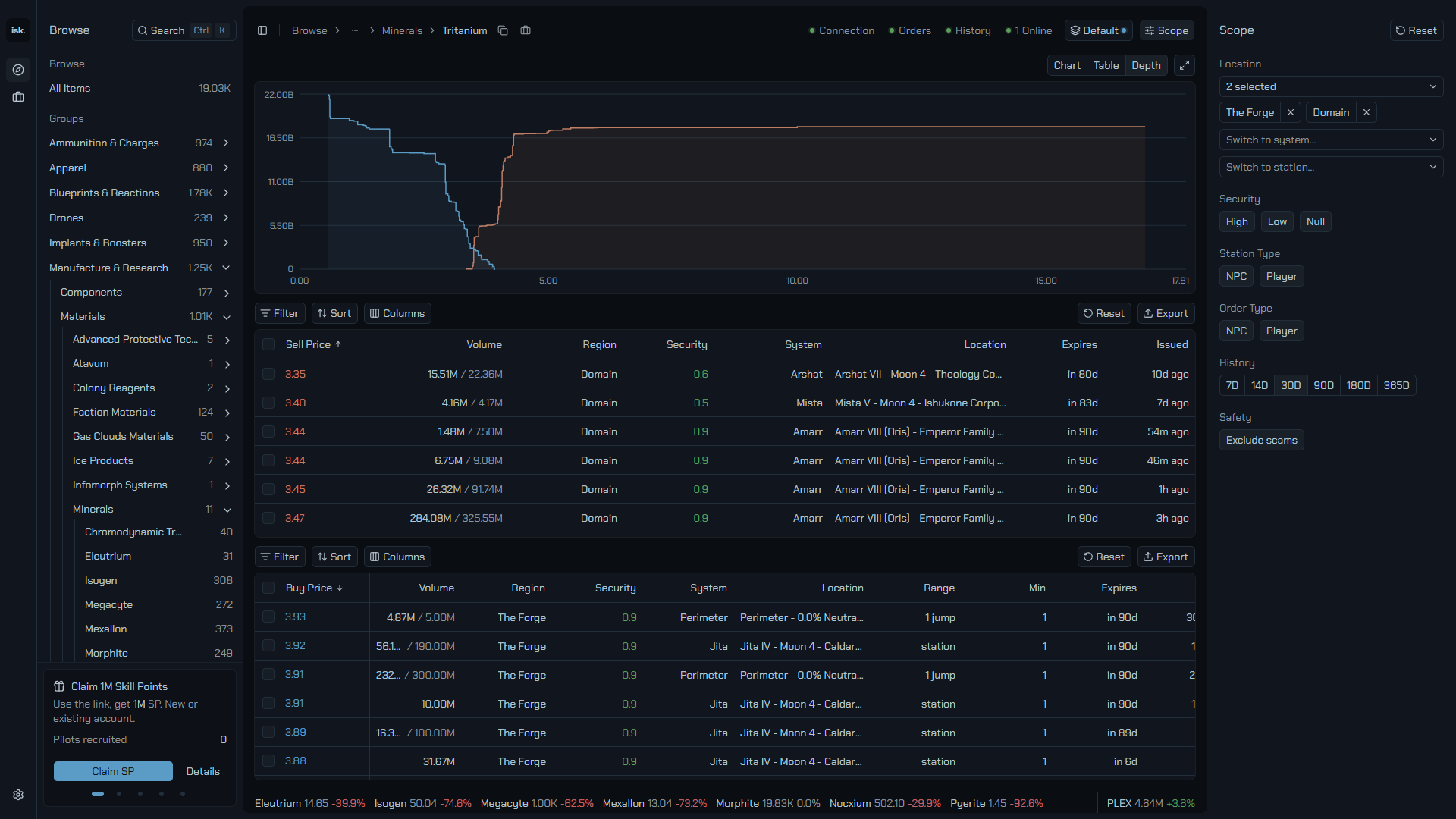Open Sort for the buy orders table
1456x819 pixels.
tap(334, 557)
